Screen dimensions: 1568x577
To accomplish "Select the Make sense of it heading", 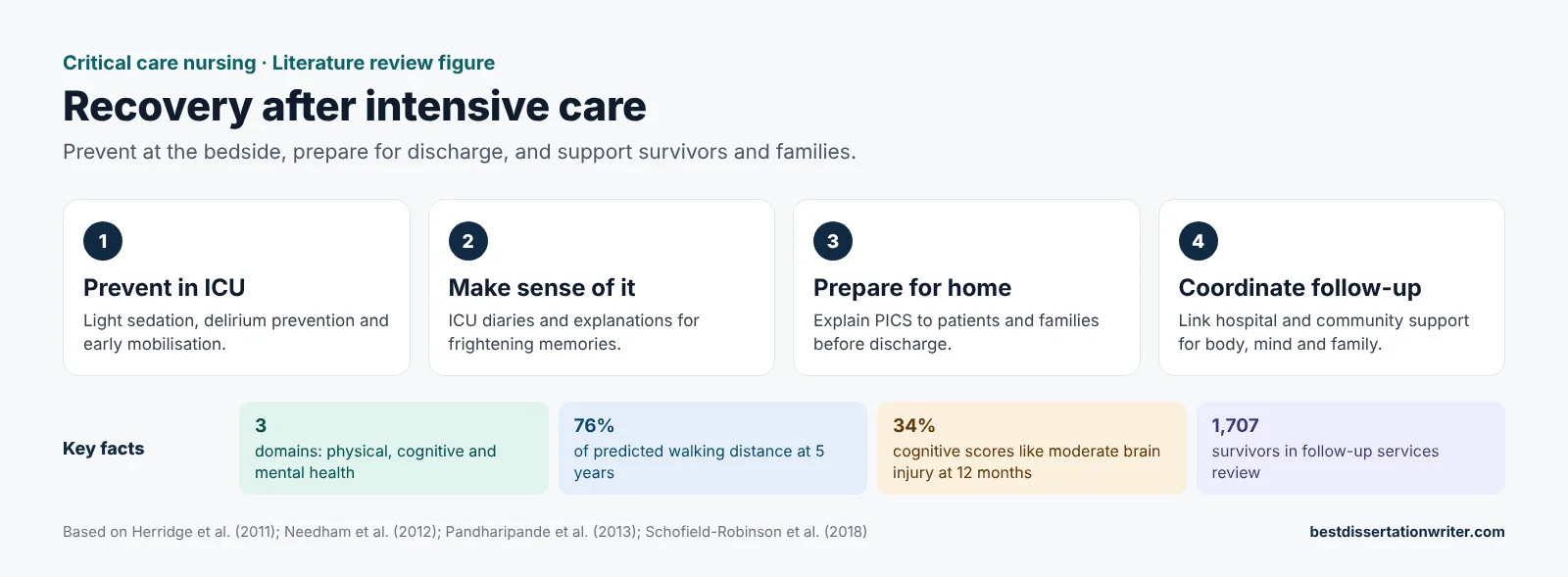I will [541, 288].
